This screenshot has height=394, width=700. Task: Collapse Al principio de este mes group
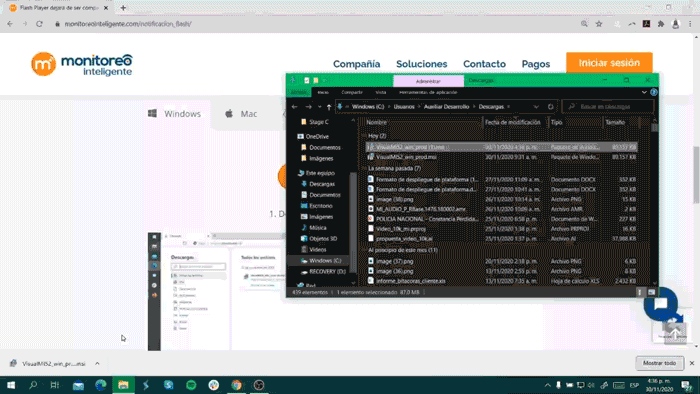pyautogui.click(x=363, y=250)
